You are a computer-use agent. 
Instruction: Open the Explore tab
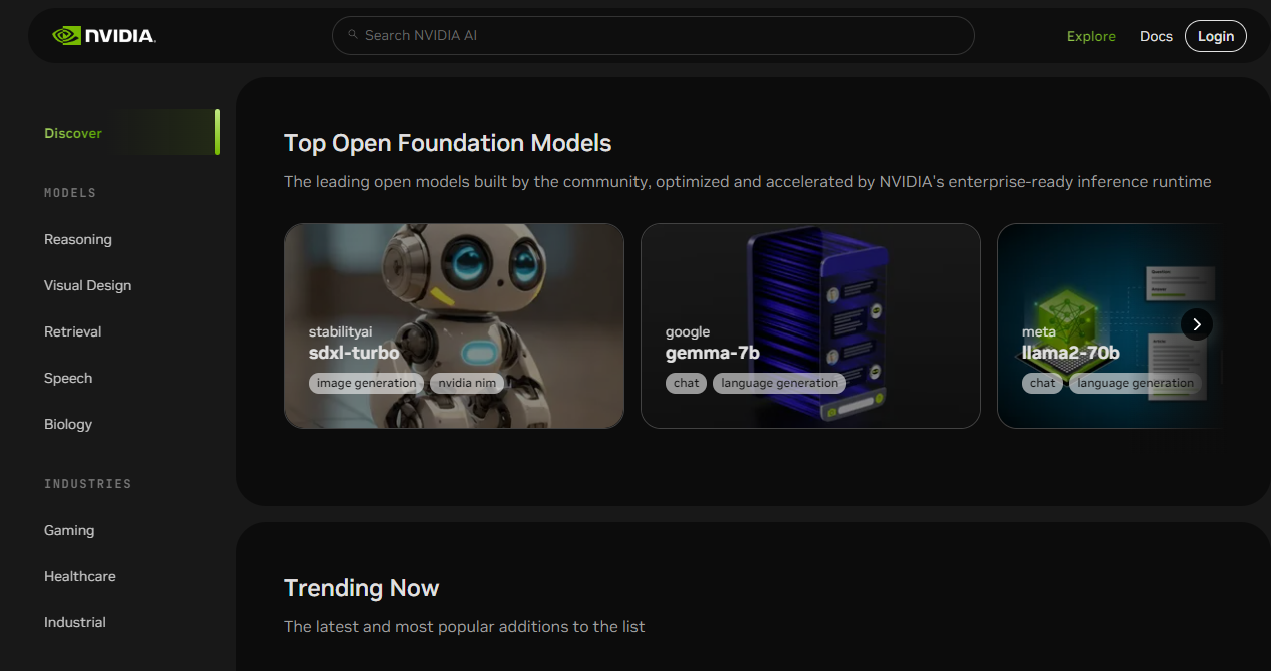[1090, 36]
